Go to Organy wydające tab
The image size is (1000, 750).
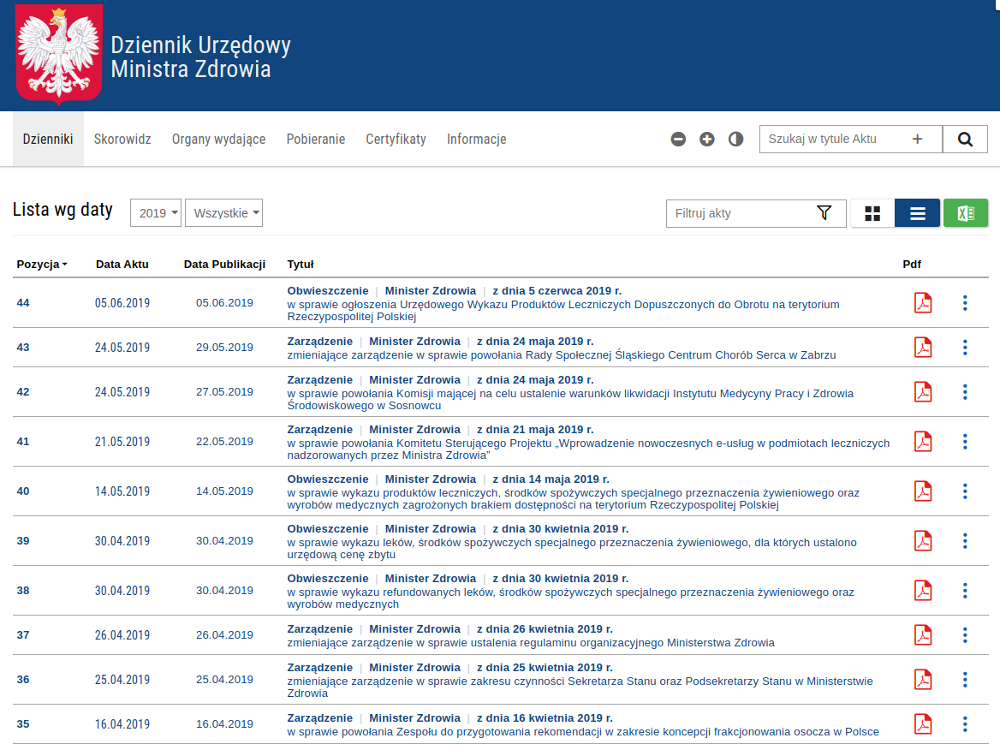(219, 140)
